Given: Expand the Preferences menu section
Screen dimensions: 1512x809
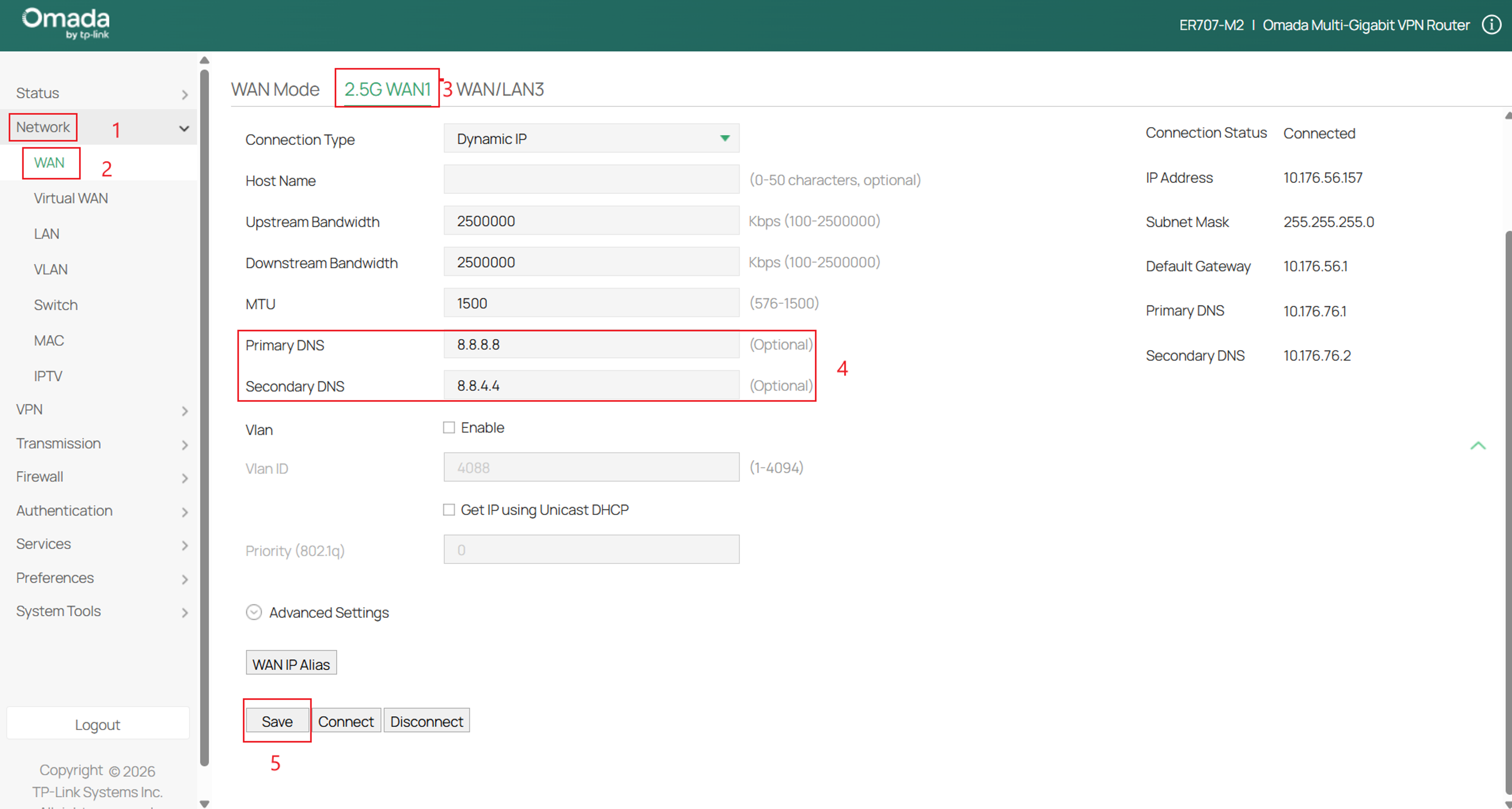Looking at the screenshot, I should tap(99, 579).
